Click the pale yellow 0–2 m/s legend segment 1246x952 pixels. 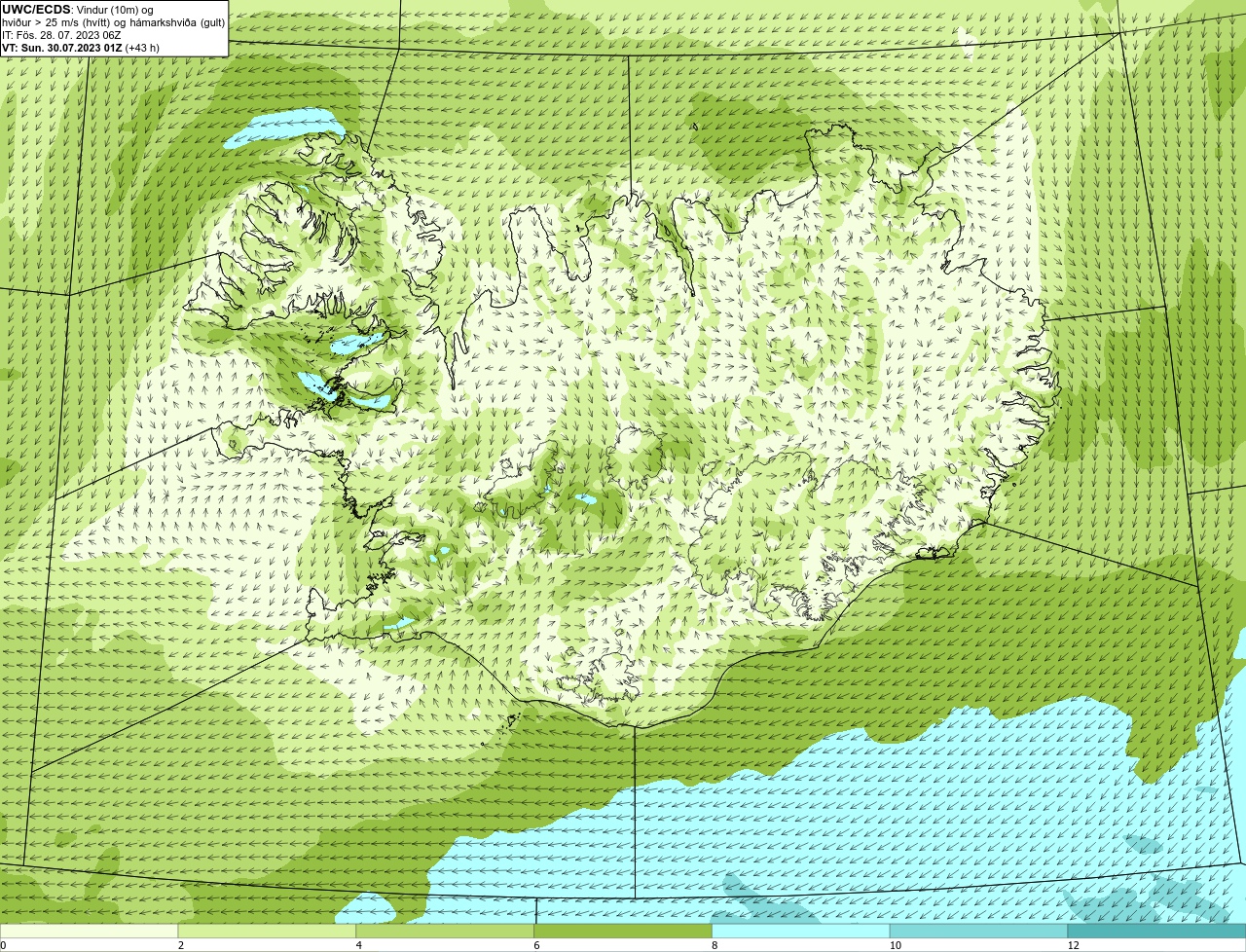(x=90, y=932)
